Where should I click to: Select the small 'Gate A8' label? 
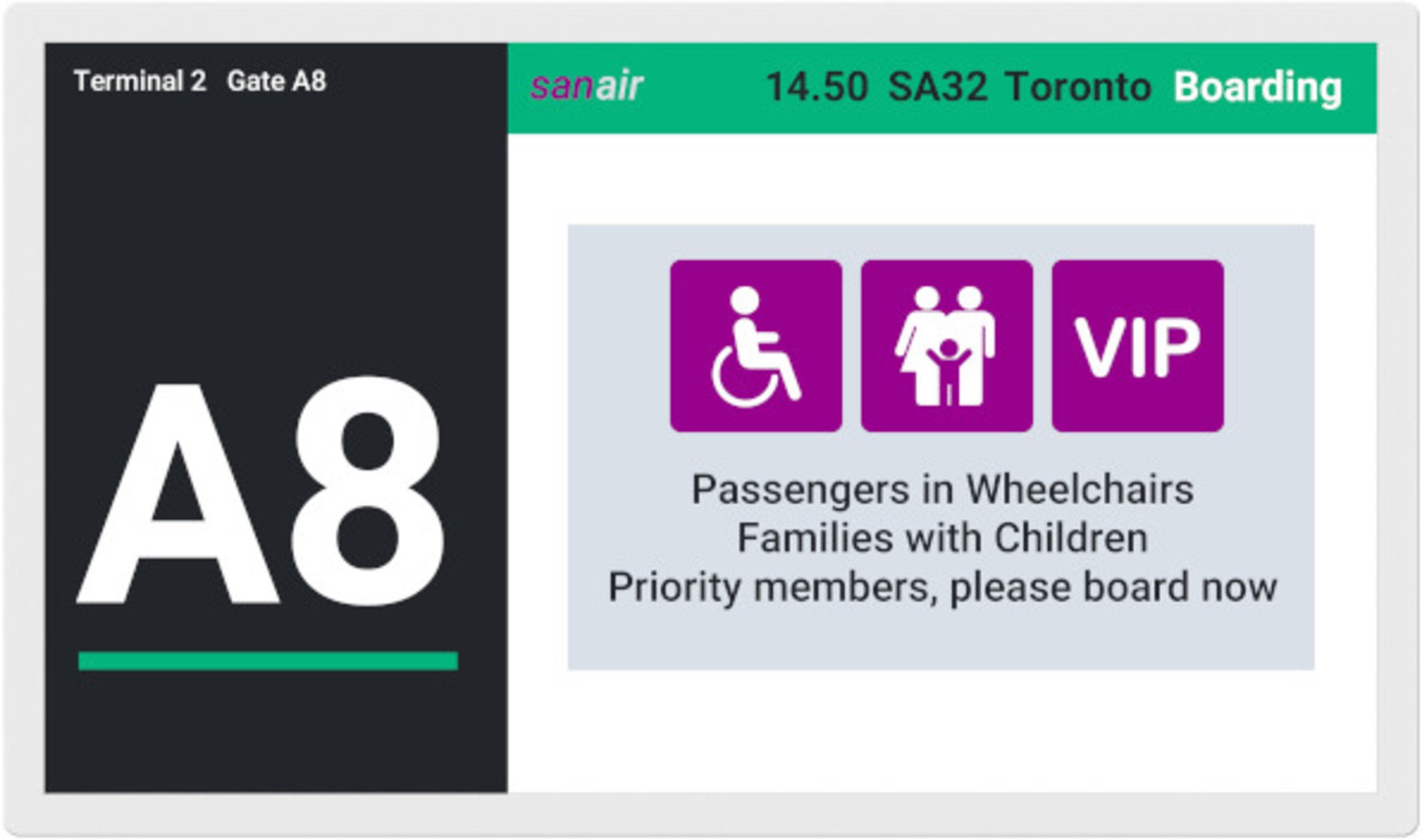click(x=276, y=81)
